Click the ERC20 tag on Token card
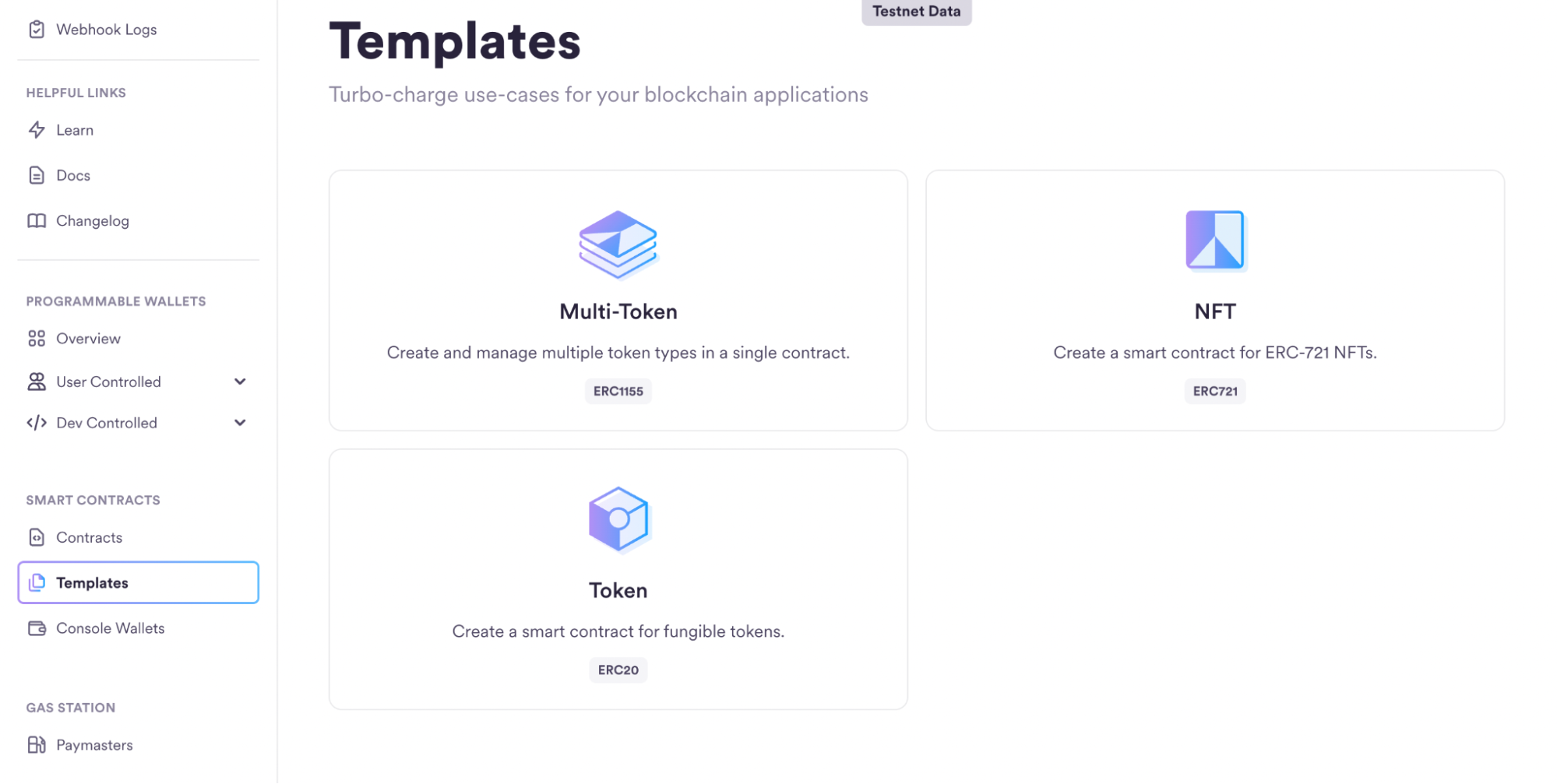This screenshot has width=1557, height=784. (x=618, y=670)
